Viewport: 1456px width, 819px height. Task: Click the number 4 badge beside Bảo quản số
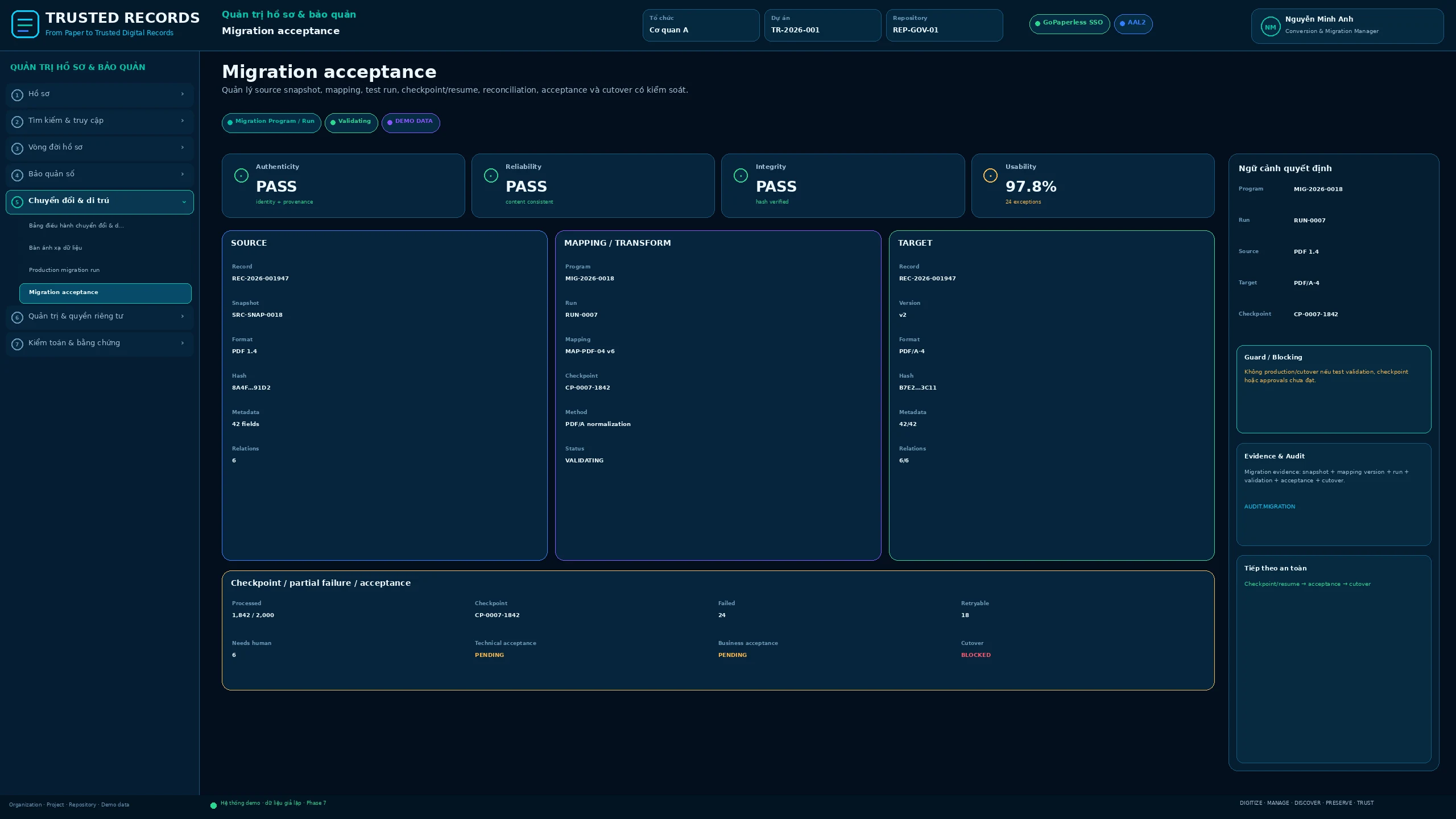(x=17, y=175)
